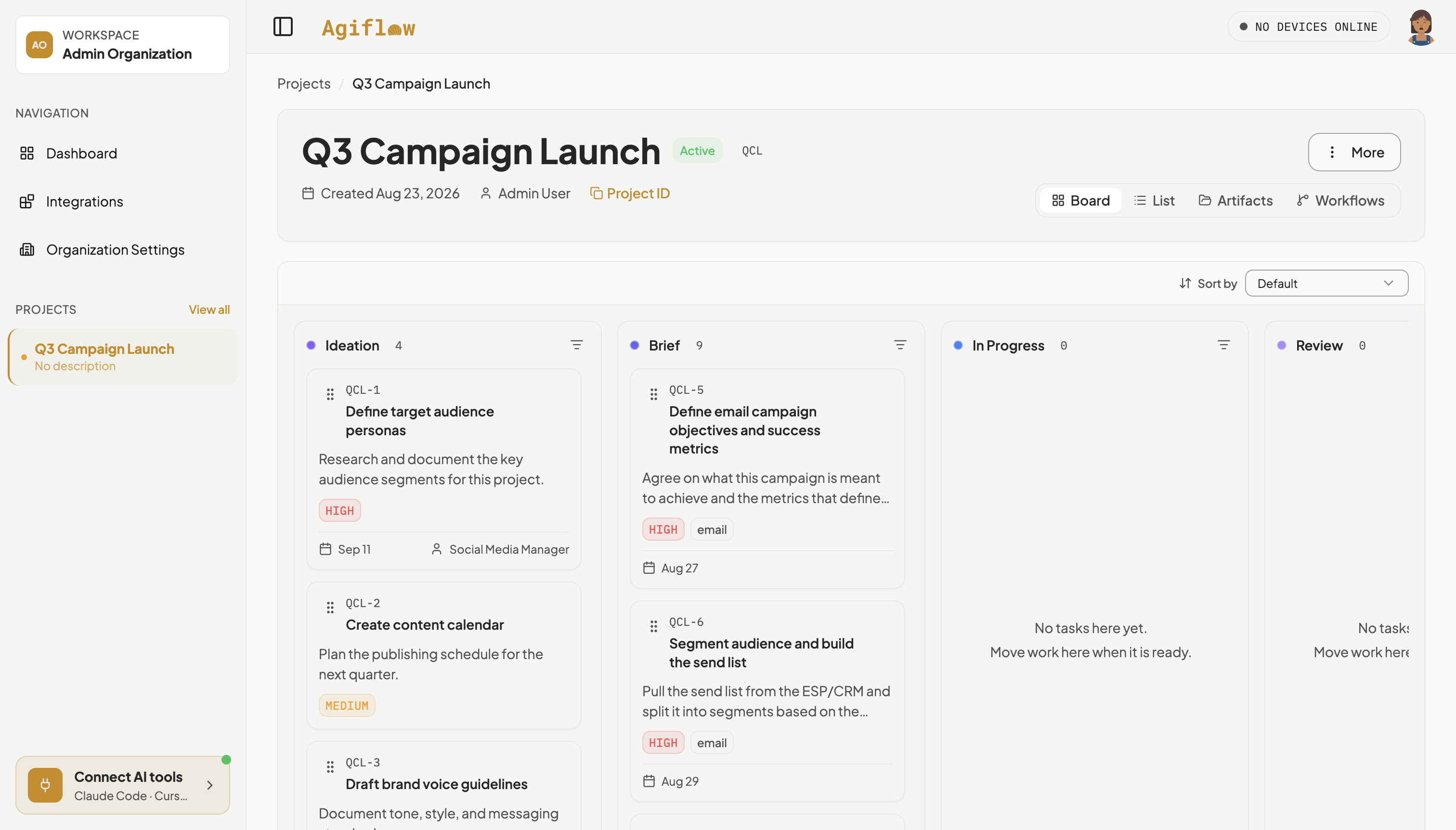Viewport: 1456px width, 830px height.
Task: Click the In Progress column blue dot
Action: click(958, 346)
